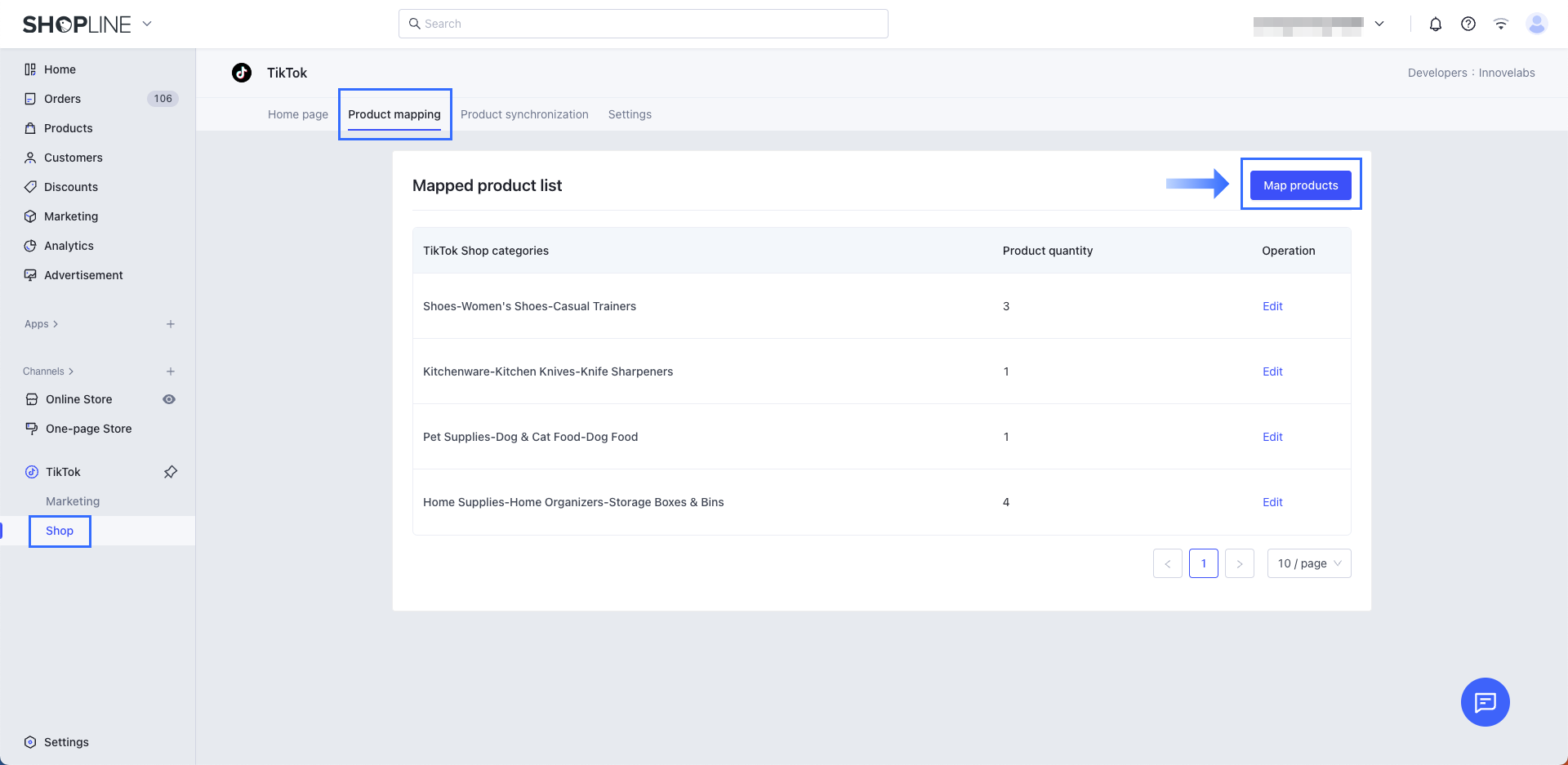Add a new app with plus icon

click(171, 324)
